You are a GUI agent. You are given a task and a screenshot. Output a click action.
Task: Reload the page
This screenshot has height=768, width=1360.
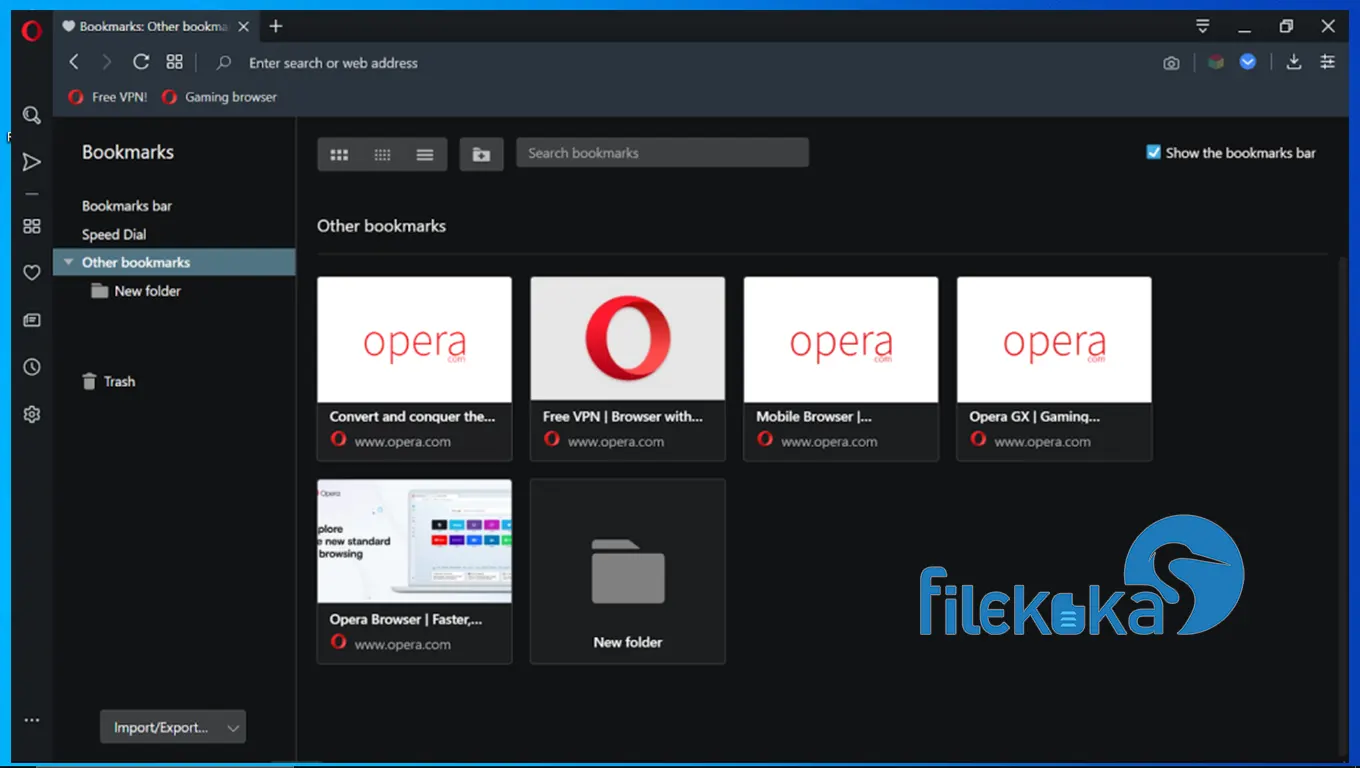click(x=141, y=62)
